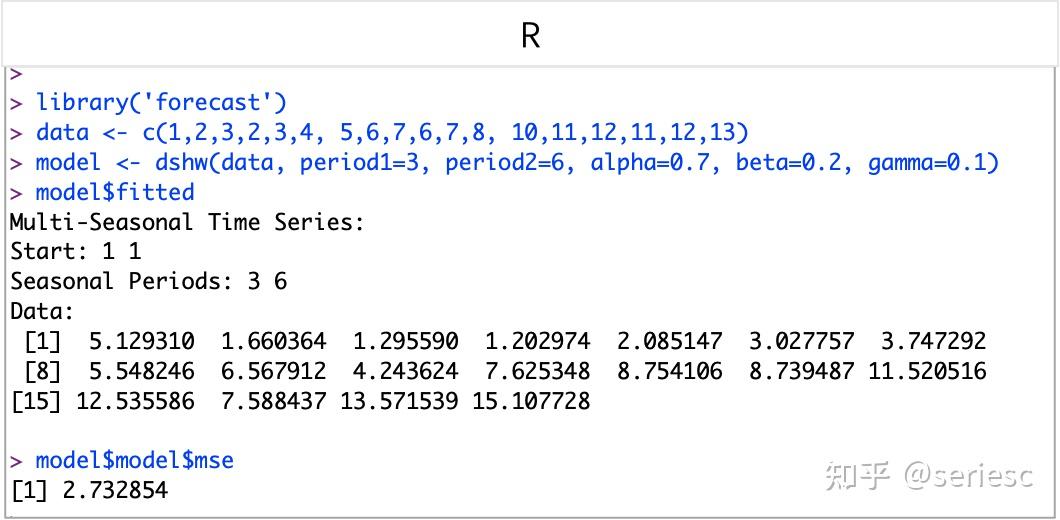1060x520 pixels.
Task: Click the library('forecast') command line
Action: tap(161, 102)
